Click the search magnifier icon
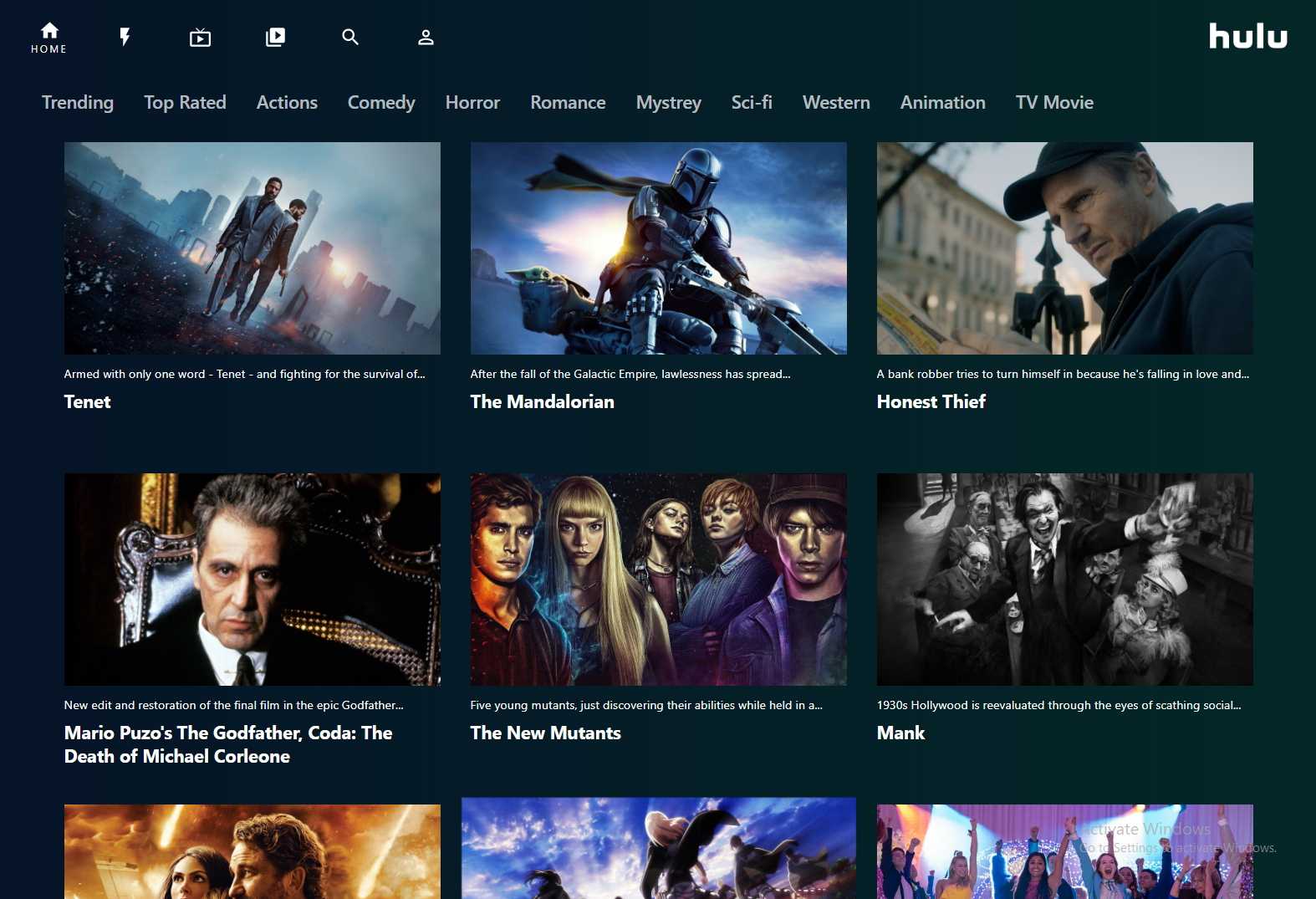Screen dimensions: 1316x899 coord(350,37)
